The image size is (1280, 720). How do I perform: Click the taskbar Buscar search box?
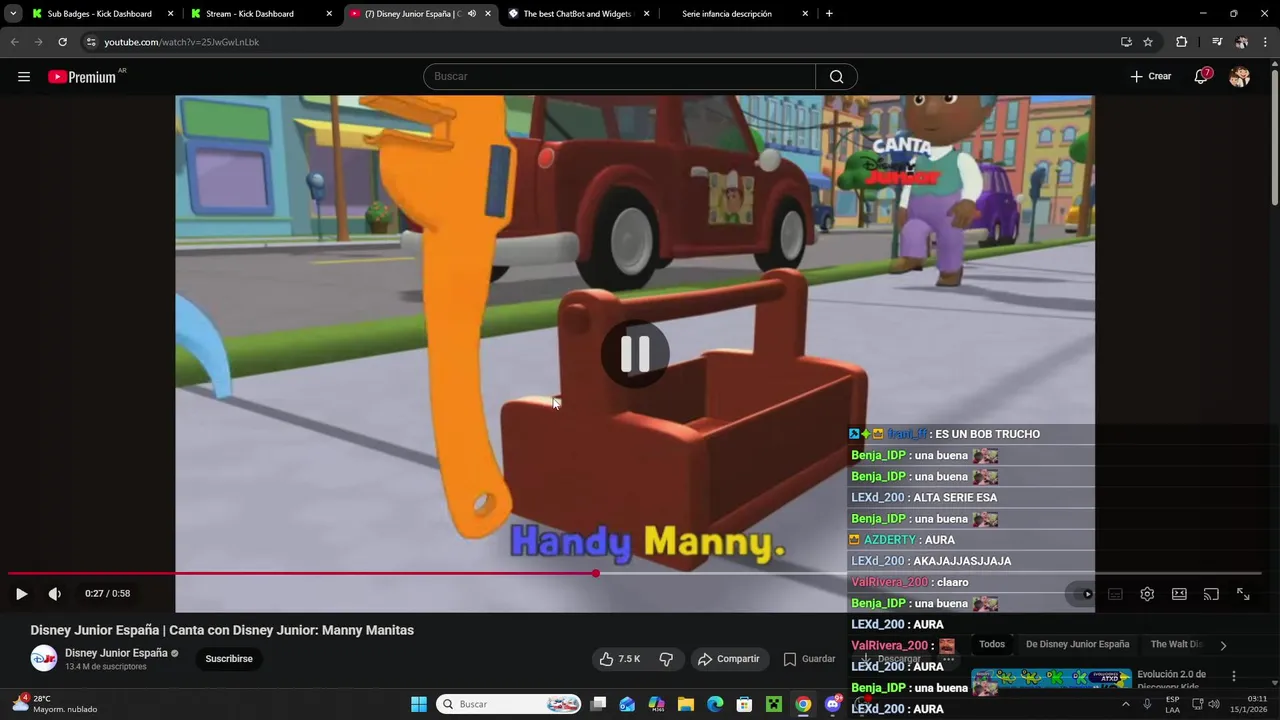(x=510, y=704)
